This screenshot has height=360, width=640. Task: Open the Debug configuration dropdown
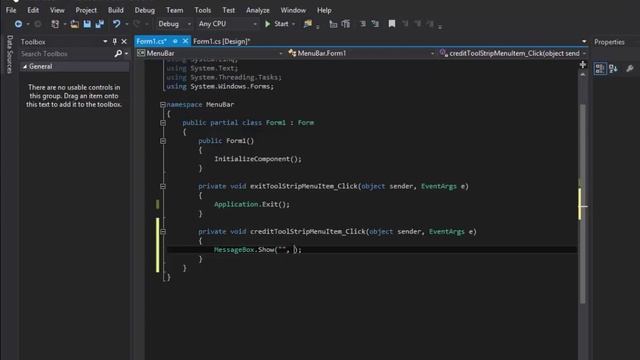[189, 24]
